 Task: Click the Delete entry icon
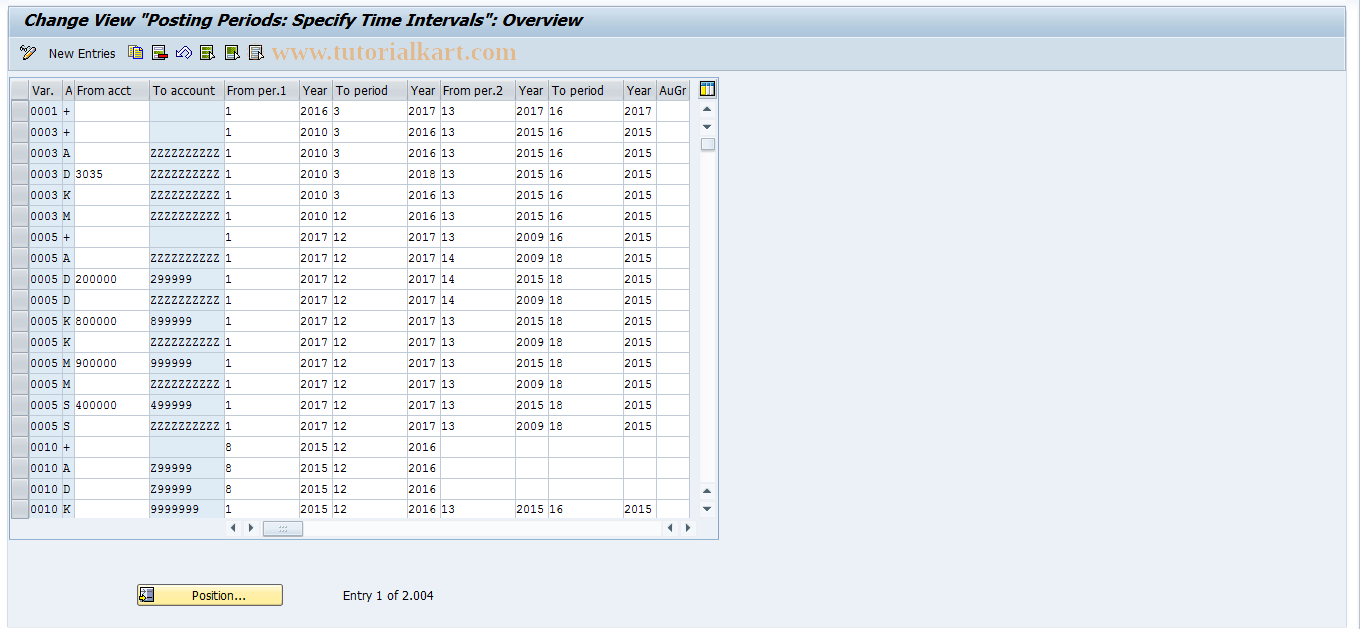159,53
